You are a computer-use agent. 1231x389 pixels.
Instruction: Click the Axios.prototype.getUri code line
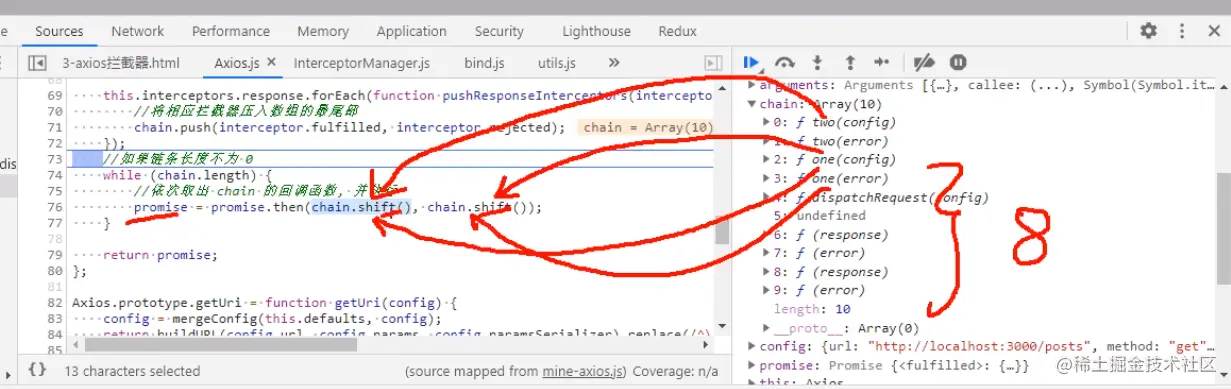point(264,302)
